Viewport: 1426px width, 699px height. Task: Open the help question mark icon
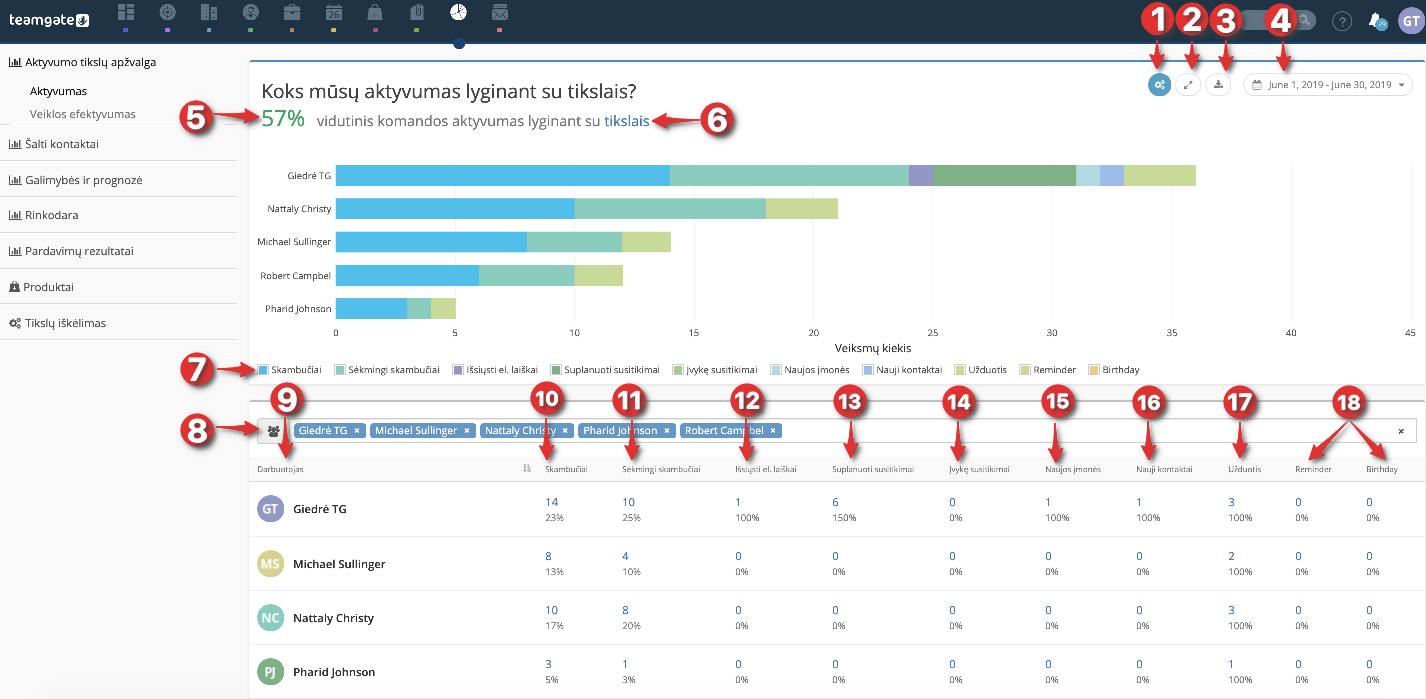point(1343,20)
